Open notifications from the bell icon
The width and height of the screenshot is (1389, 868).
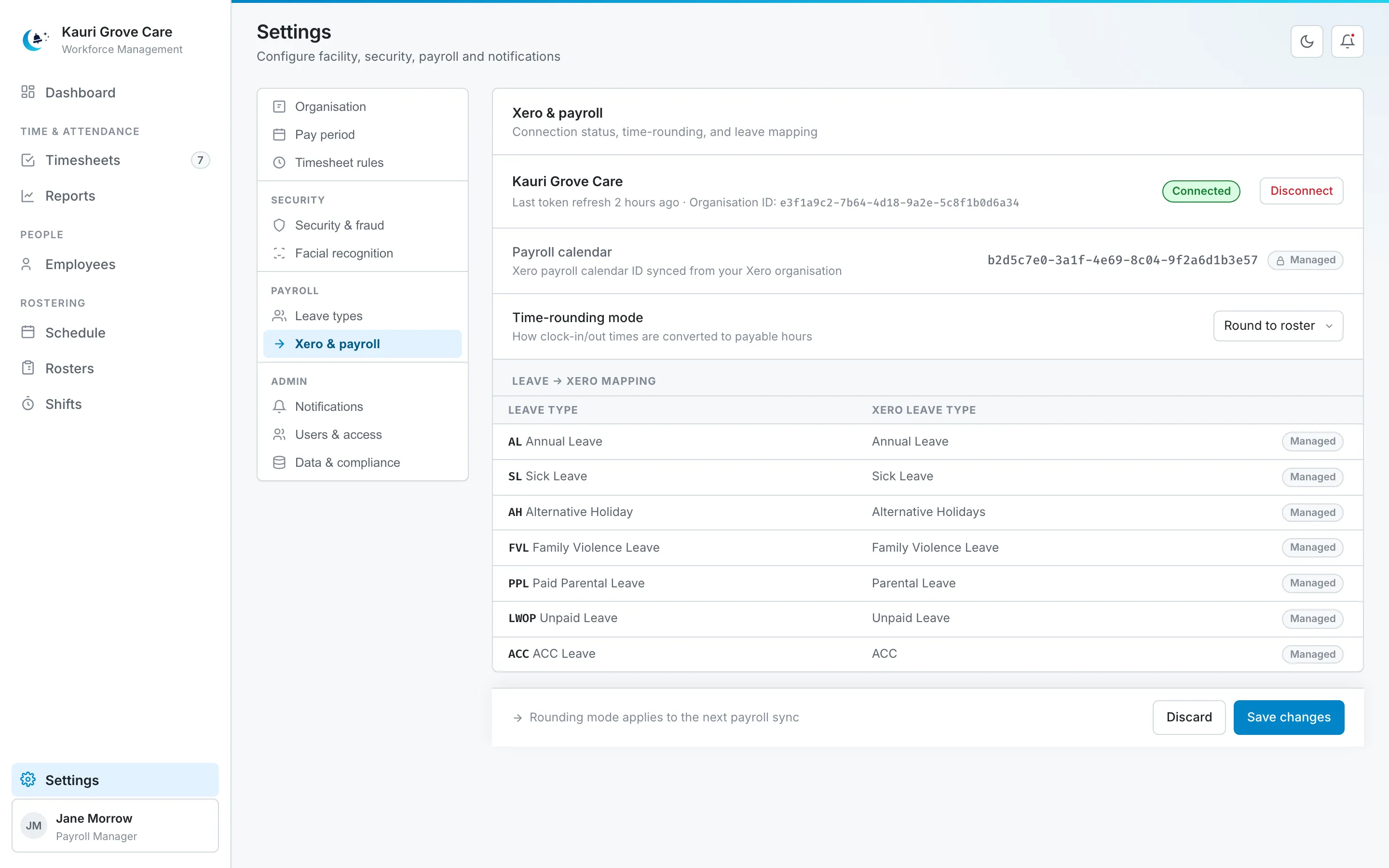coord(1347,41)
